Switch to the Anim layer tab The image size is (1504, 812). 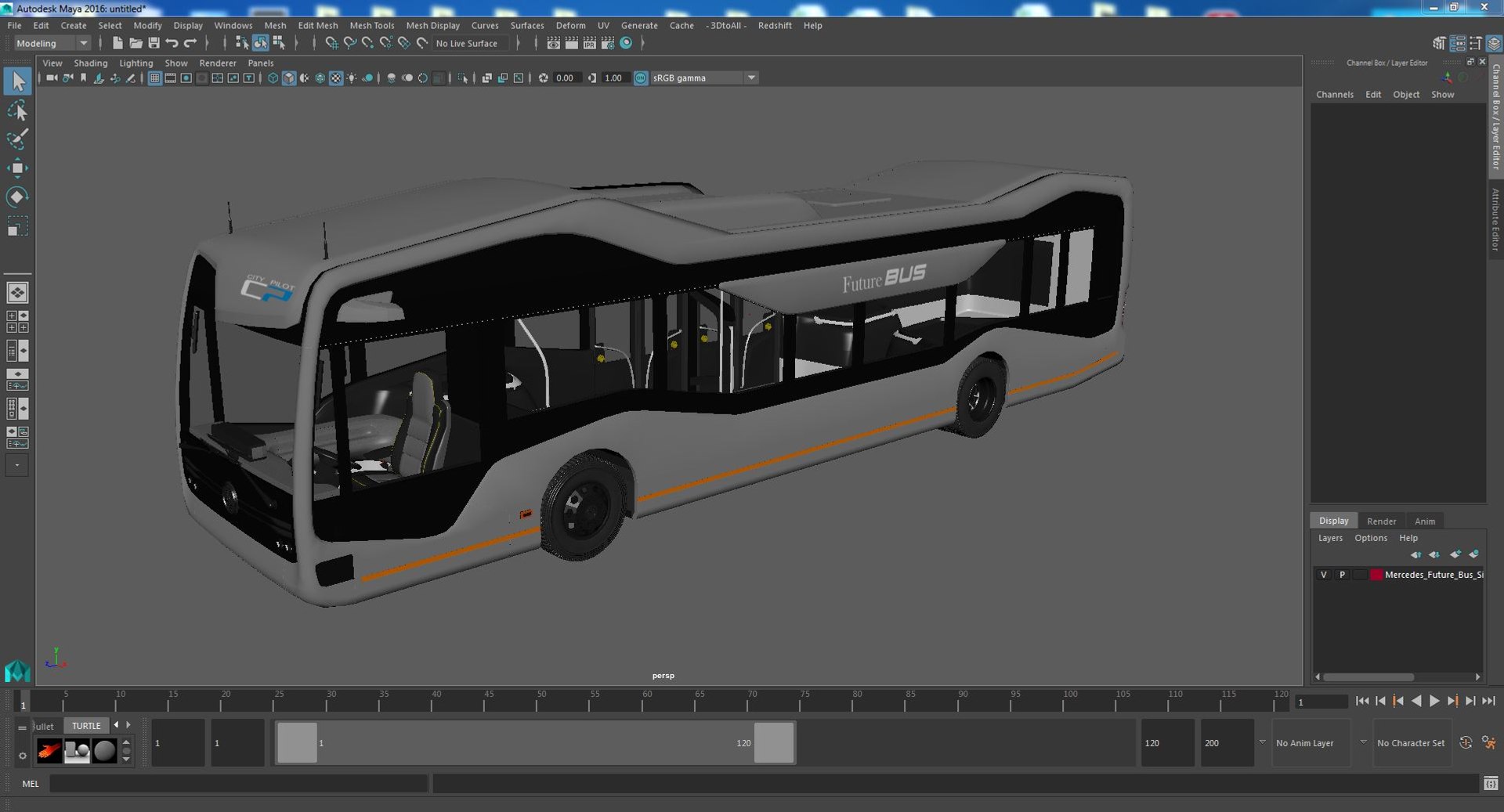(x=1425, y=521)
